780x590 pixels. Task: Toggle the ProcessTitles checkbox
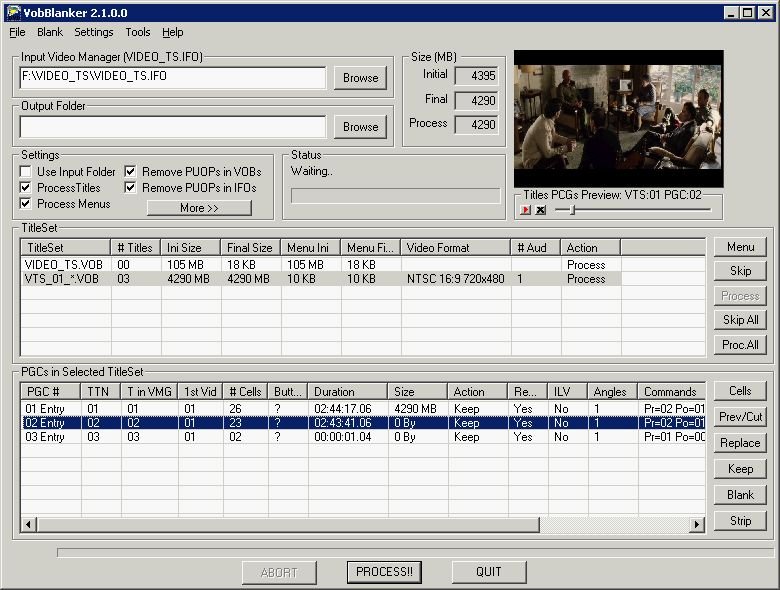tap(27, 188)
